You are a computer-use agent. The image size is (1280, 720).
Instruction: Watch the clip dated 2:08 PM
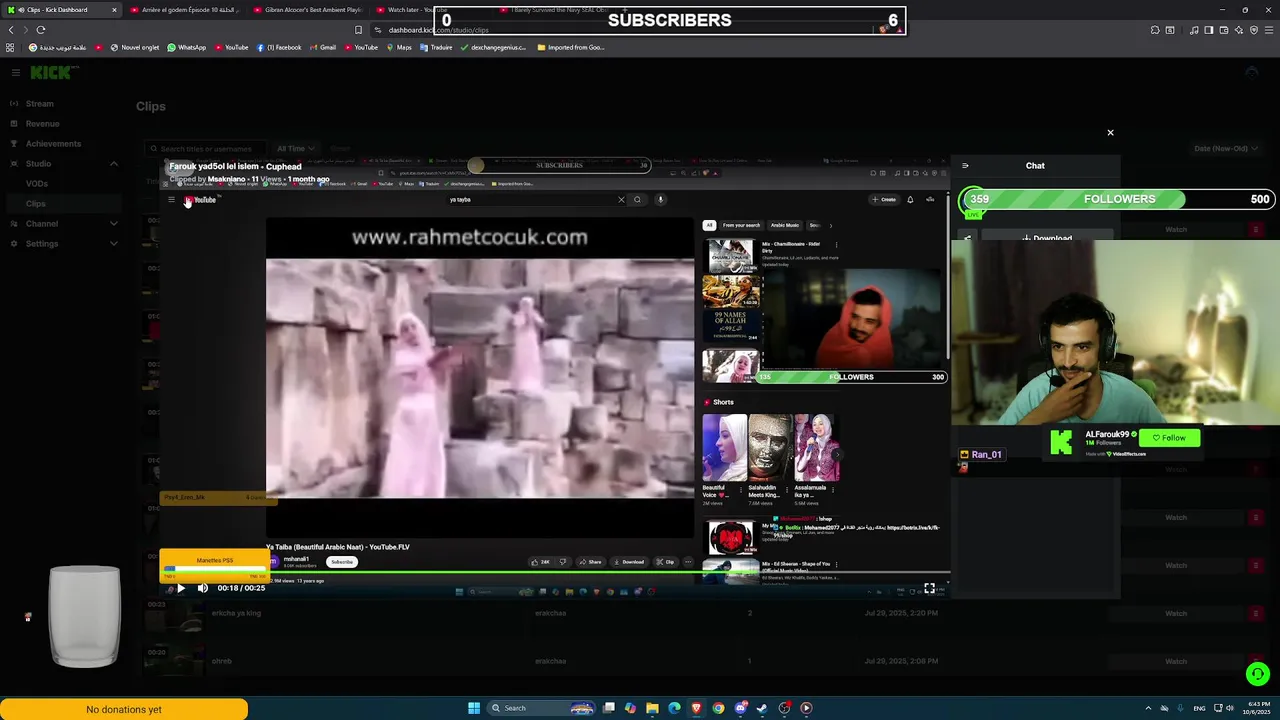pyautogui.click(x=1176, y=661)
